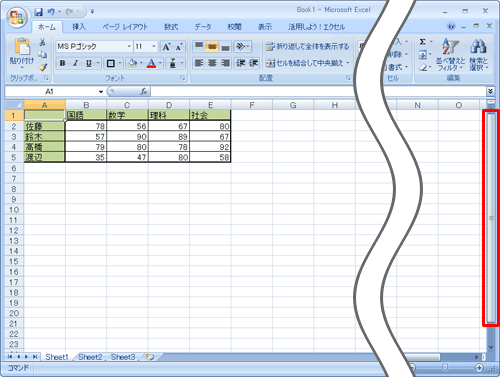Open the Borders button in Font group
The image size is (500, 377).
111,63
